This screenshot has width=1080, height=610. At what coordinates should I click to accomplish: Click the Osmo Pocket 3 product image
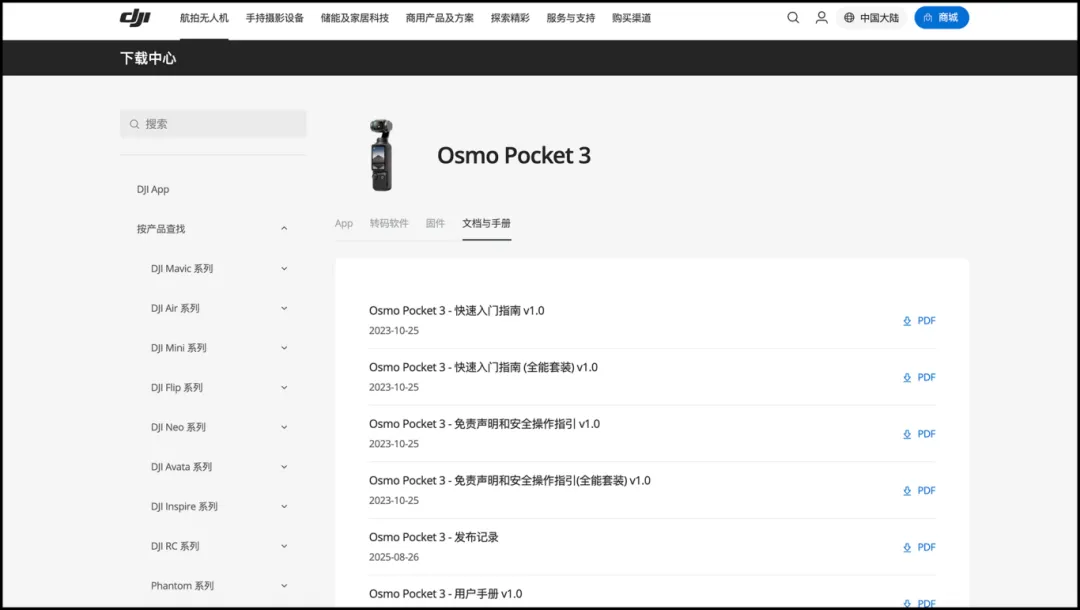(x=381, y=156)
